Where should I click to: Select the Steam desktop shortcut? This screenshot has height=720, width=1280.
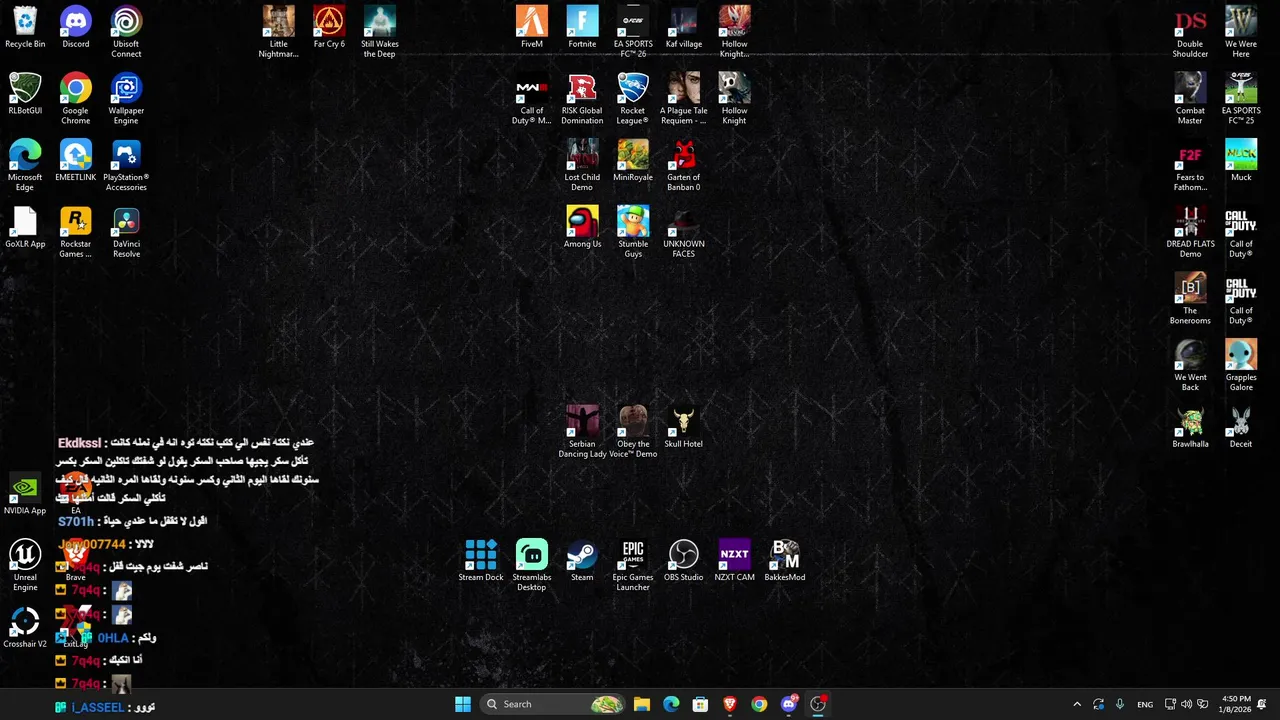[x=582, y=561]
